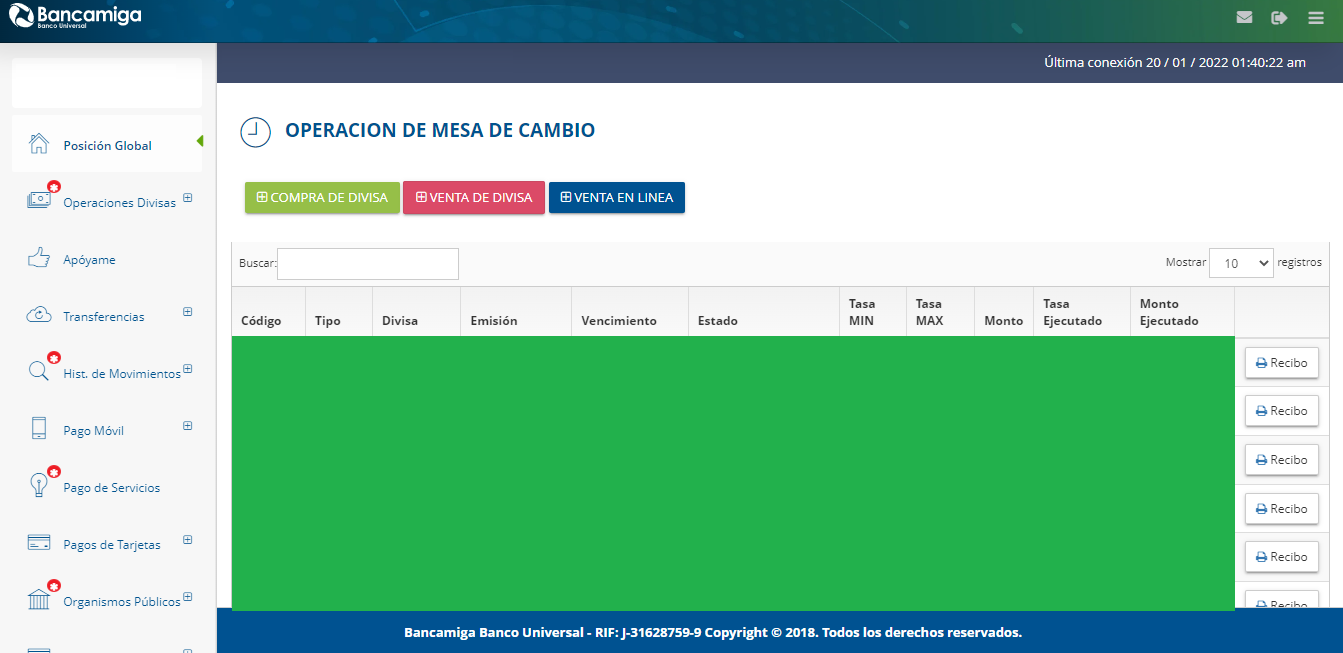The width and height of the screenshot is (1343, 653).
Task: Click the COMPRA DE DIVISA button
Action: 322,198
